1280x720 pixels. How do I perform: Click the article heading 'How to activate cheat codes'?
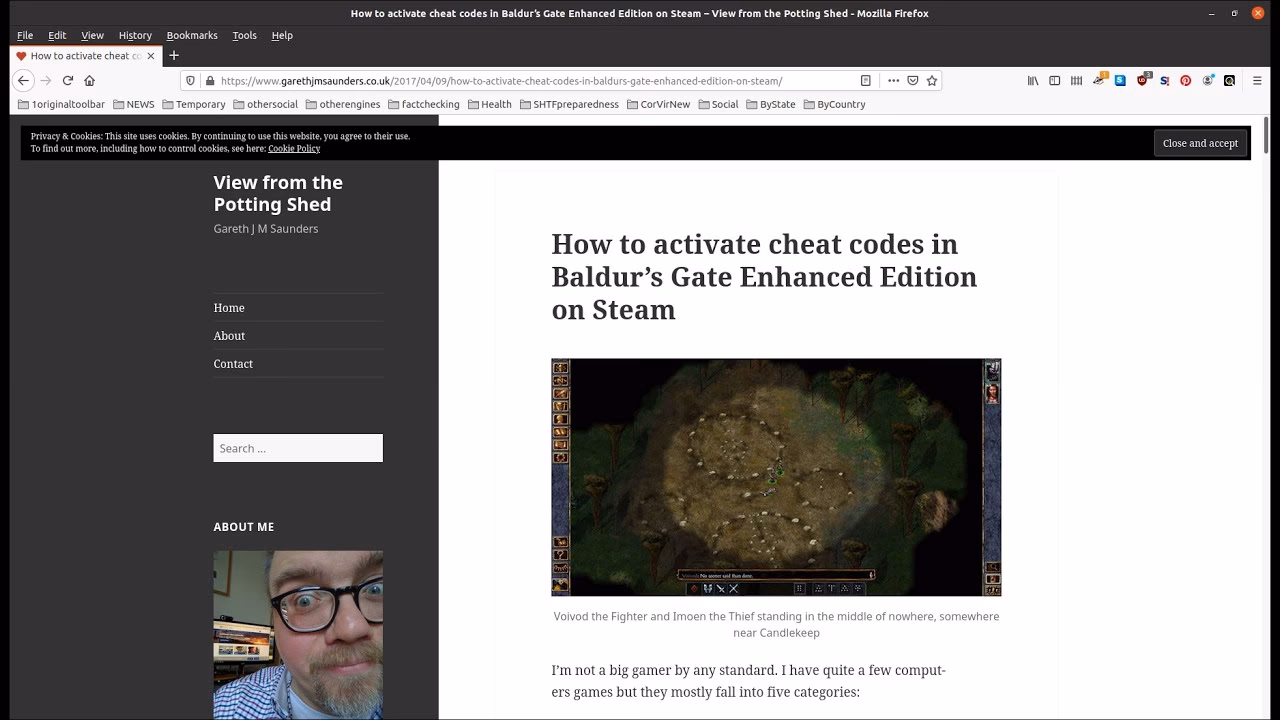pyautogui.click(x=764, y=277)
